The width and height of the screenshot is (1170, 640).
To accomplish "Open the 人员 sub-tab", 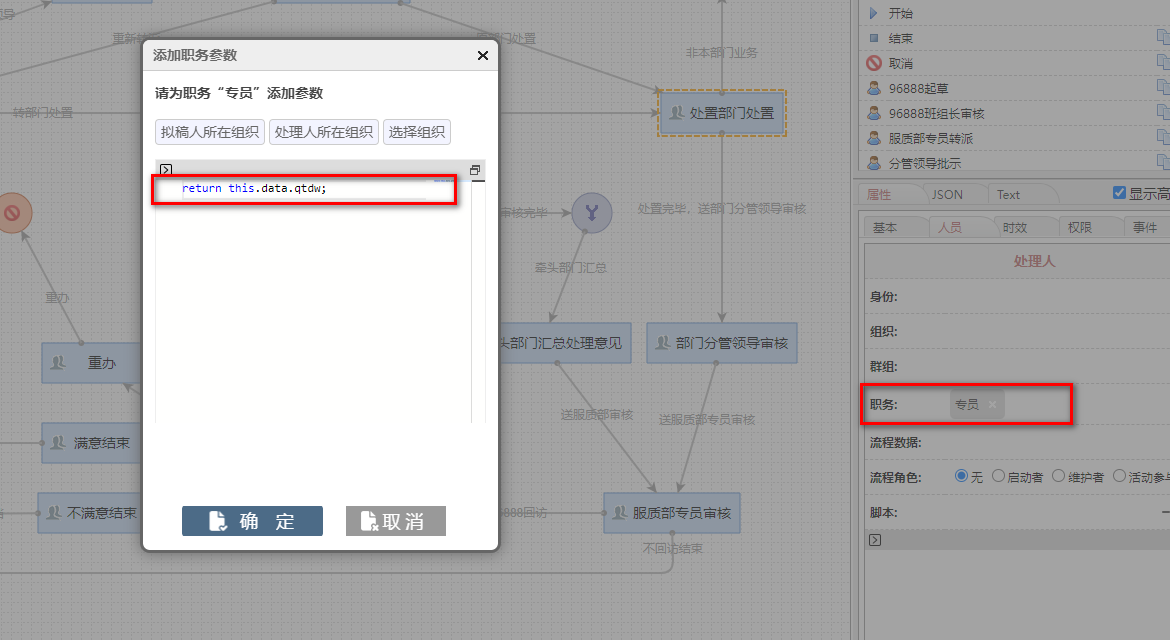I will pos(949,227).
